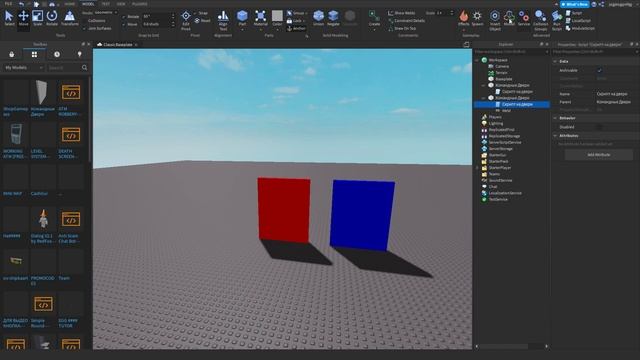Switch to the MODEL ribbon tab
Screen dimensions: 640x360
tap(88, 4)
